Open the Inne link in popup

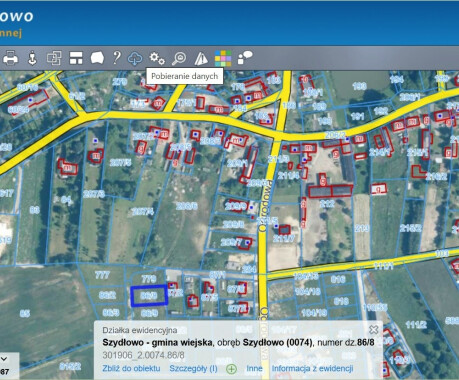pyautogui.click(x=254, y=368)
